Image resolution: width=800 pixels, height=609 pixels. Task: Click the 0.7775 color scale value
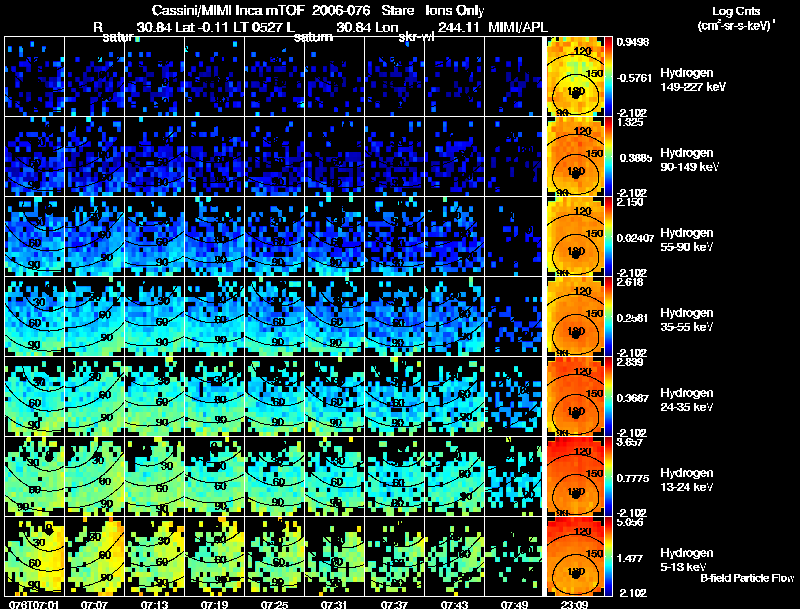633,478
